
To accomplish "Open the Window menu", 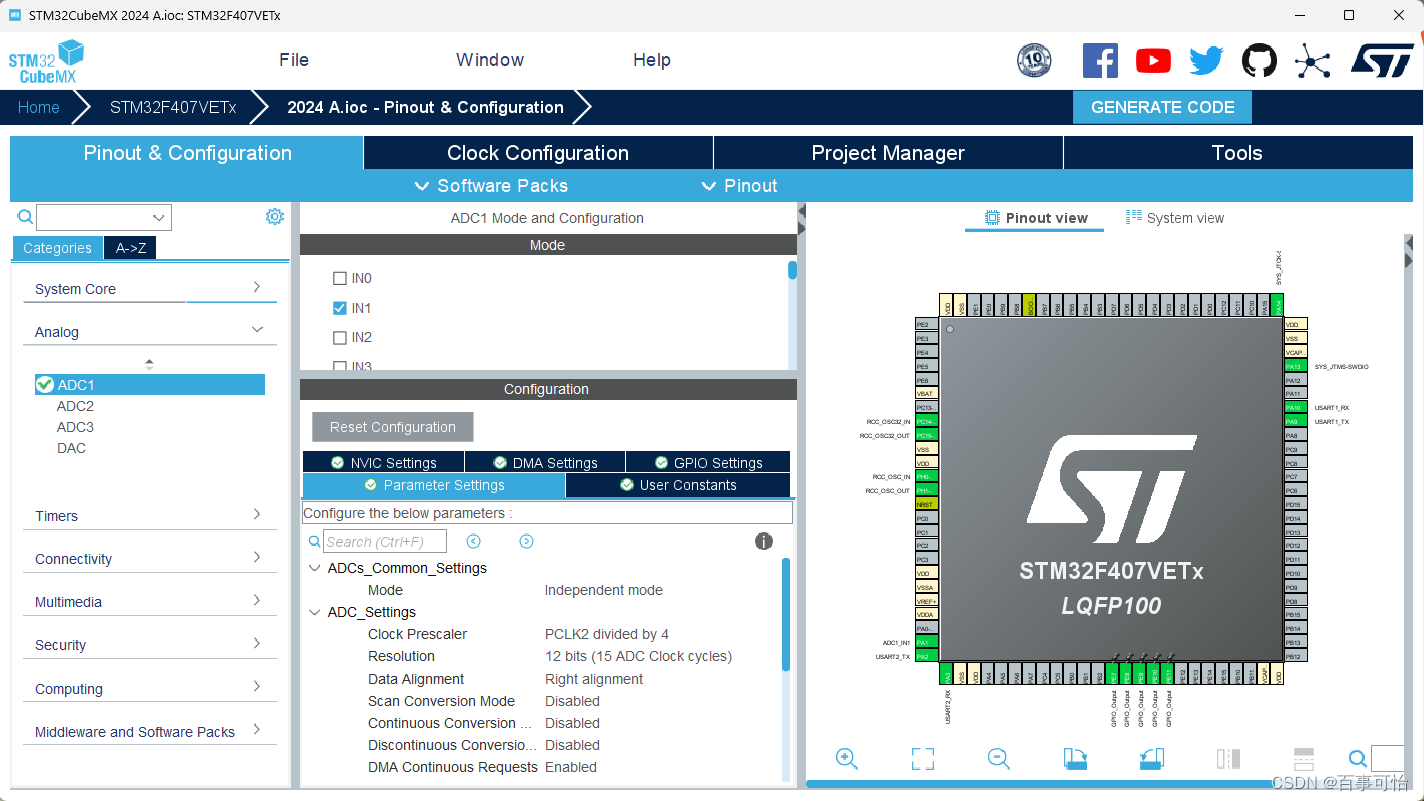I will tap(489, 59).
